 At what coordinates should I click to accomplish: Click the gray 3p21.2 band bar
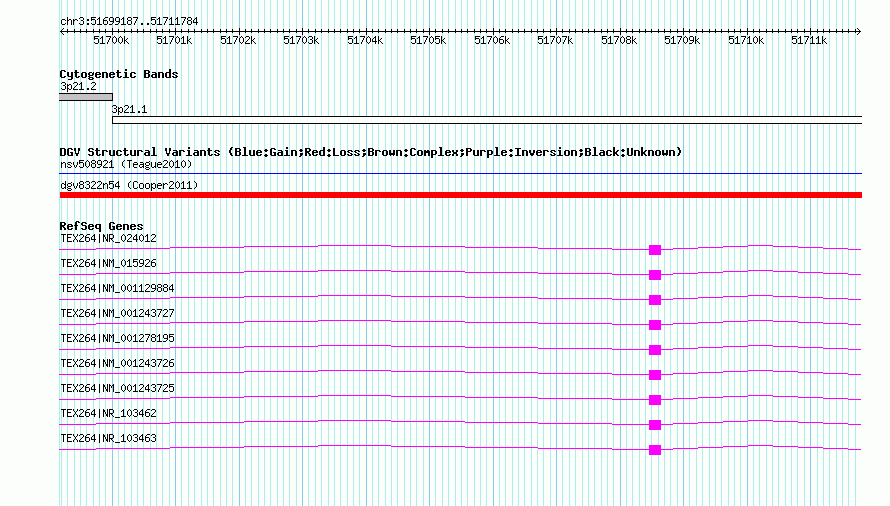point(86,97)
